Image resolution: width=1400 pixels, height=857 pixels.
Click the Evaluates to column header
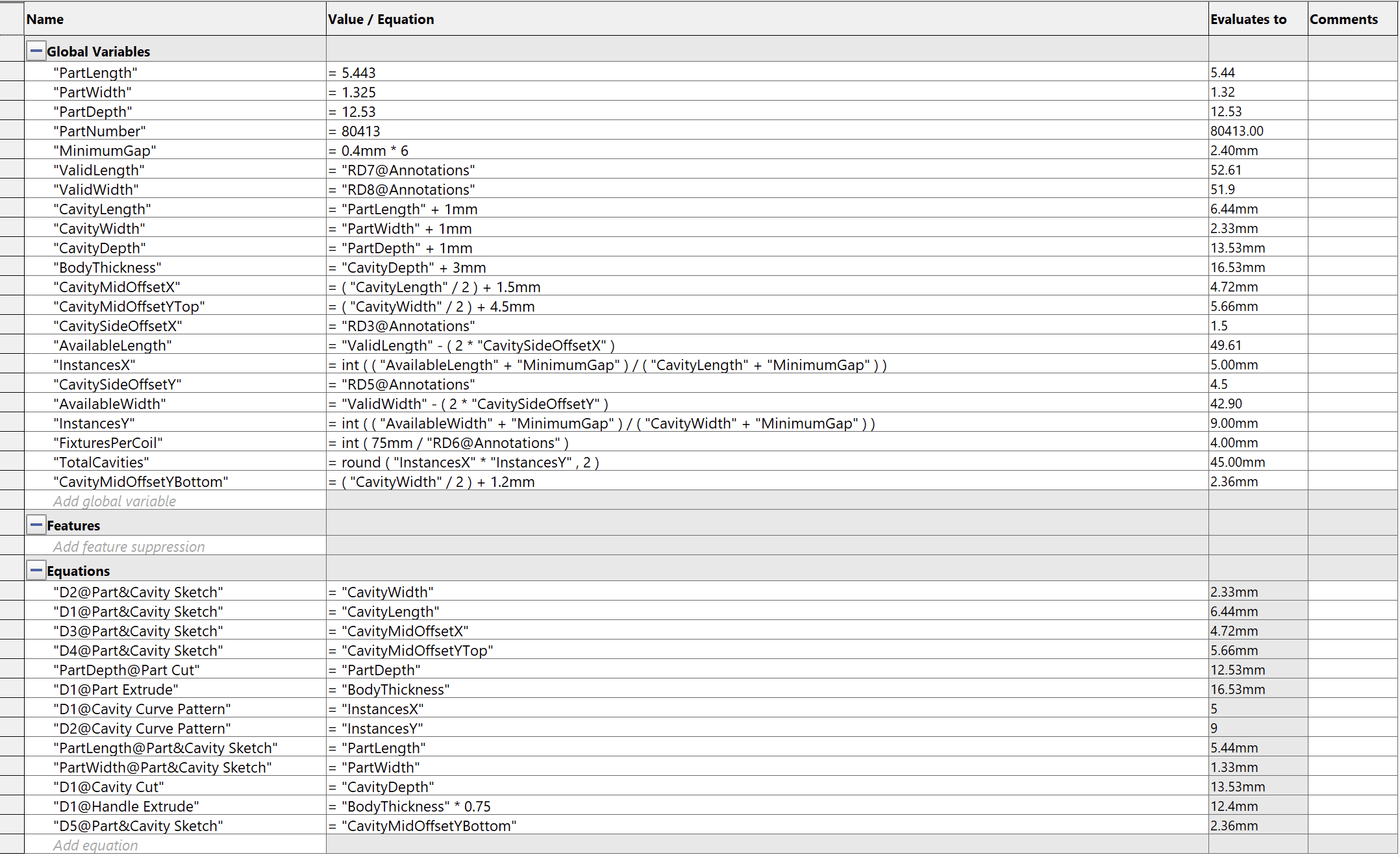tap(1256, 19)
